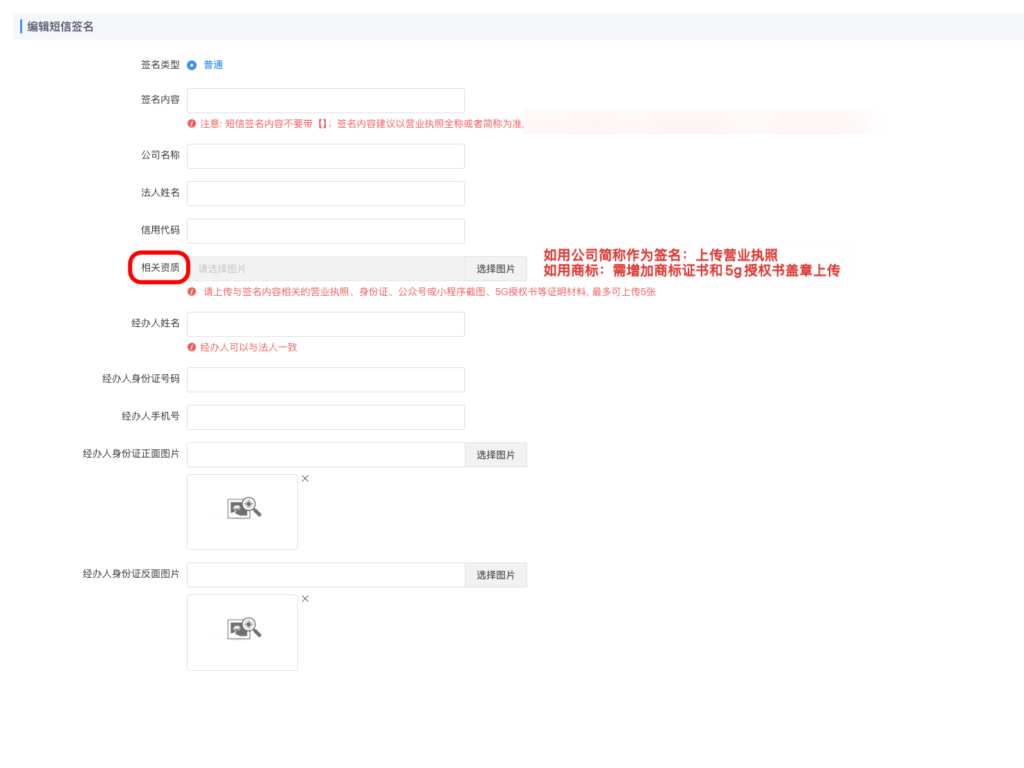This screenshot has height=768, width=1024.
Task: Click the 经办人身份证反面图片 path field
Action: pos(325,575)
